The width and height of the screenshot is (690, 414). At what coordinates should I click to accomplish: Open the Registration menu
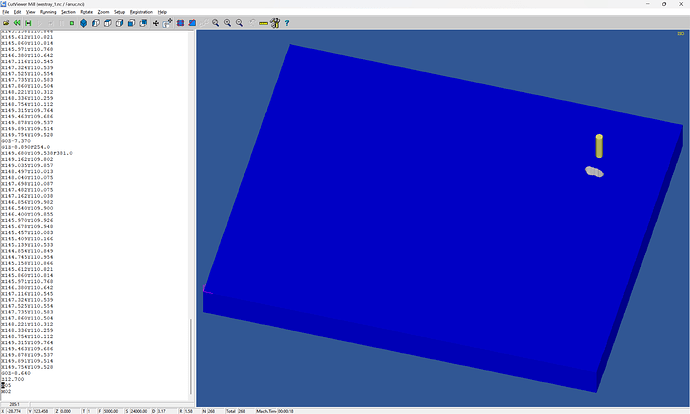click(141, 12)
